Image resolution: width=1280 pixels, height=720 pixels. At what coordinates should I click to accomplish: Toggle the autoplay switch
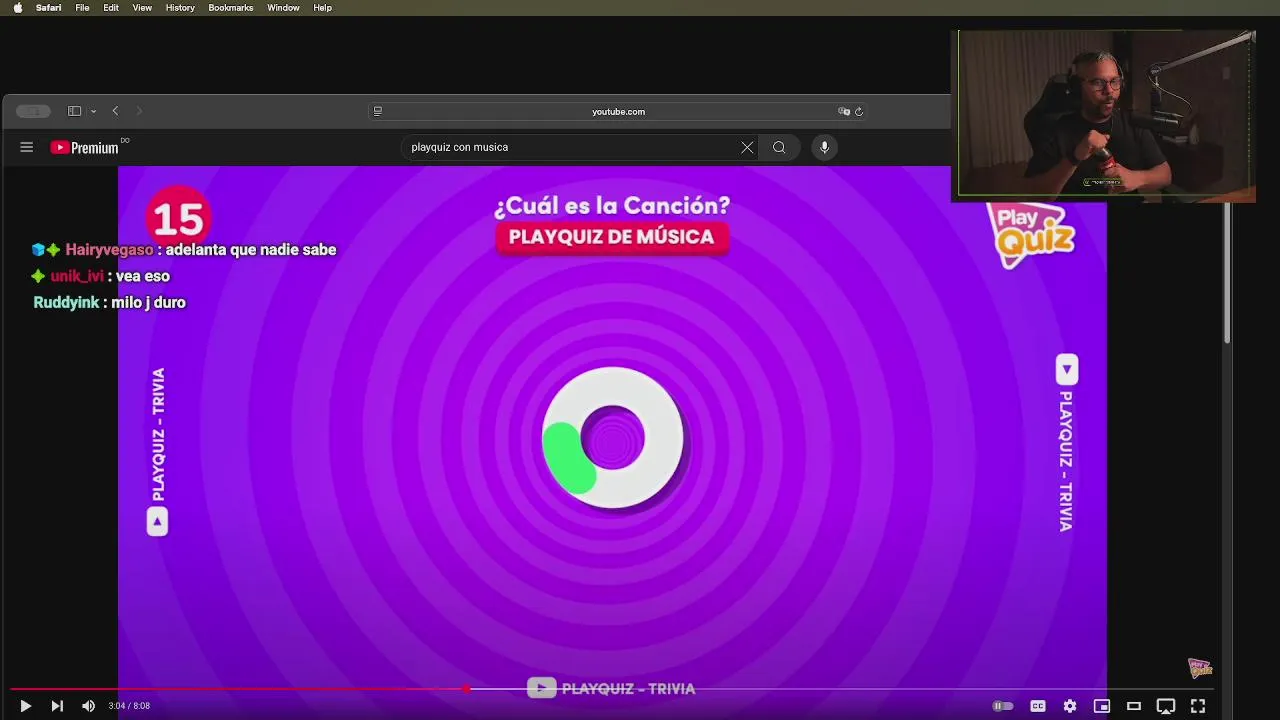1003,706
